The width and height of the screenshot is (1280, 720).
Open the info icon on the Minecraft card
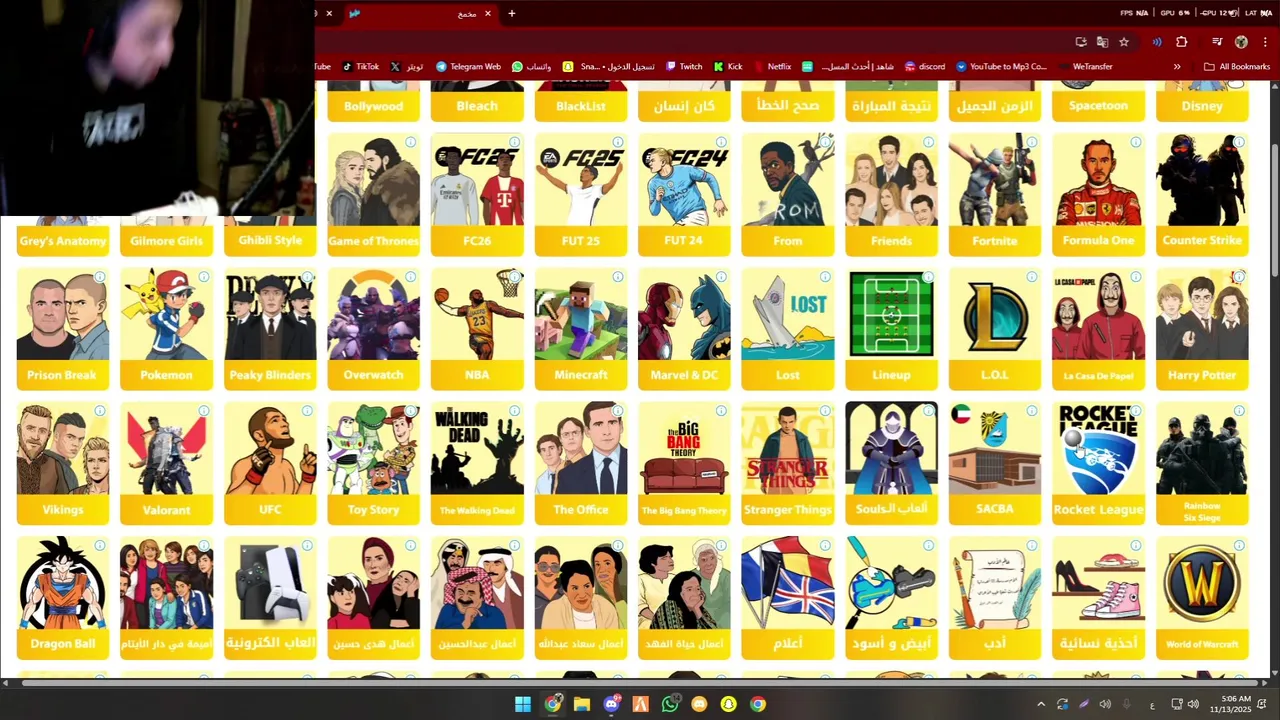pos(618,277)
